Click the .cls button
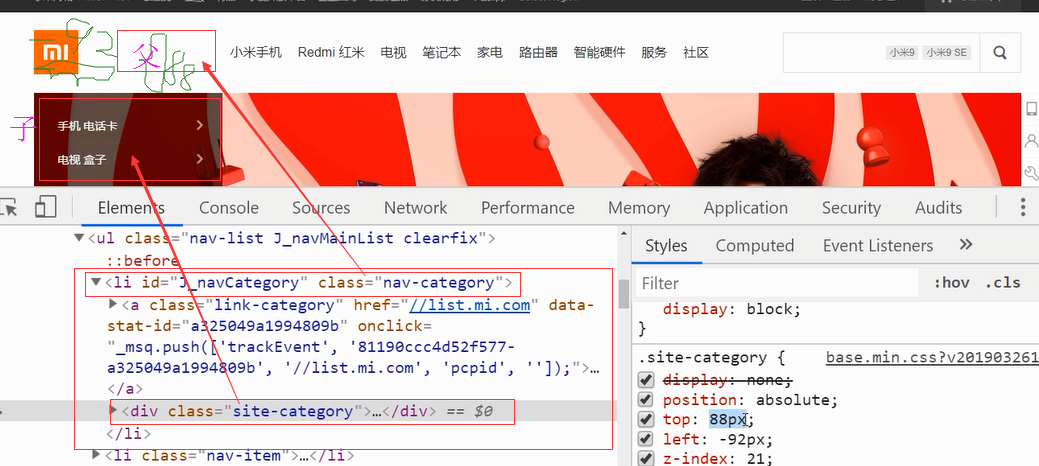1039x466 pixels. [x=1003, y=283]
